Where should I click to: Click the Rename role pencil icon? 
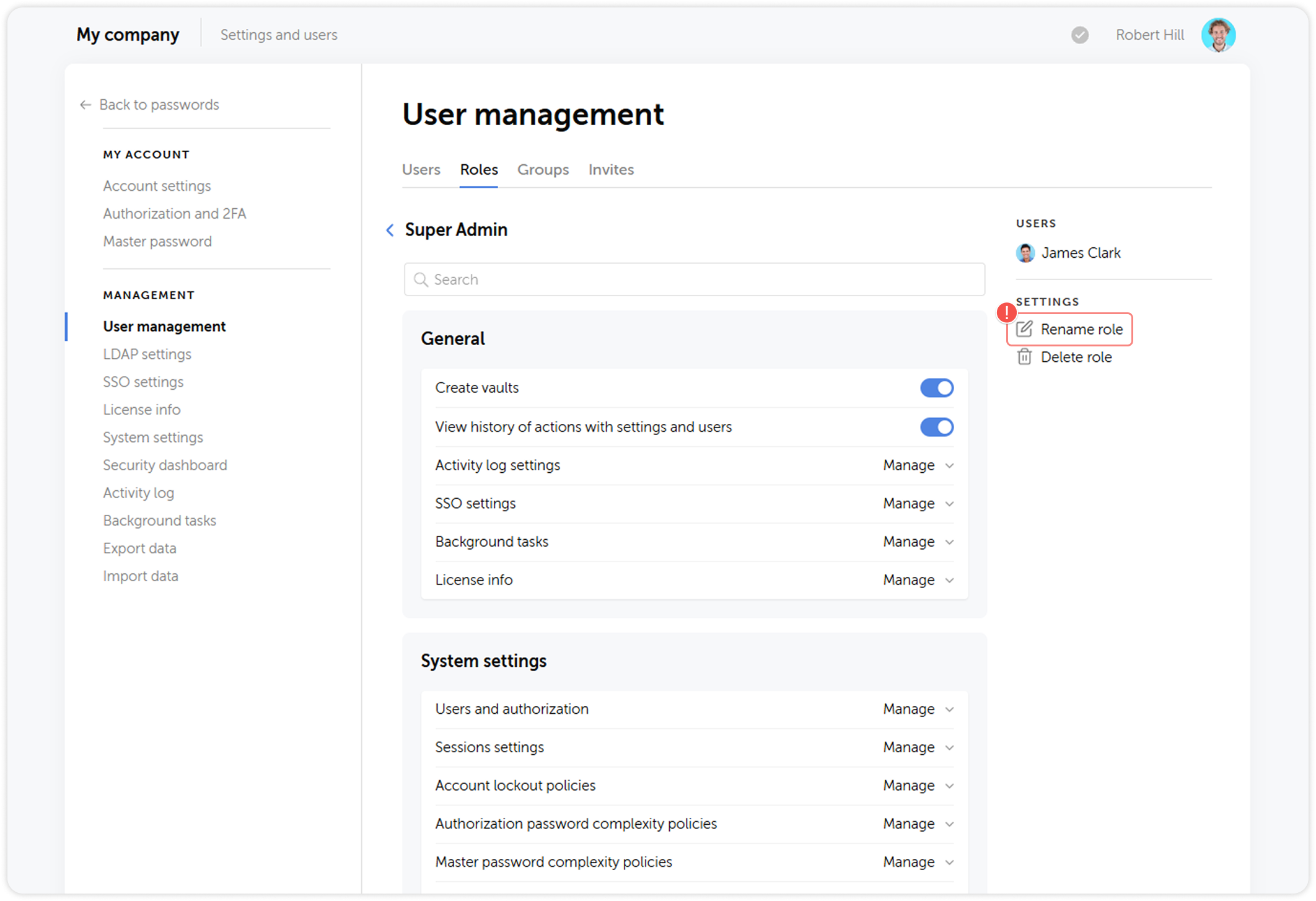click(1024, 329)
